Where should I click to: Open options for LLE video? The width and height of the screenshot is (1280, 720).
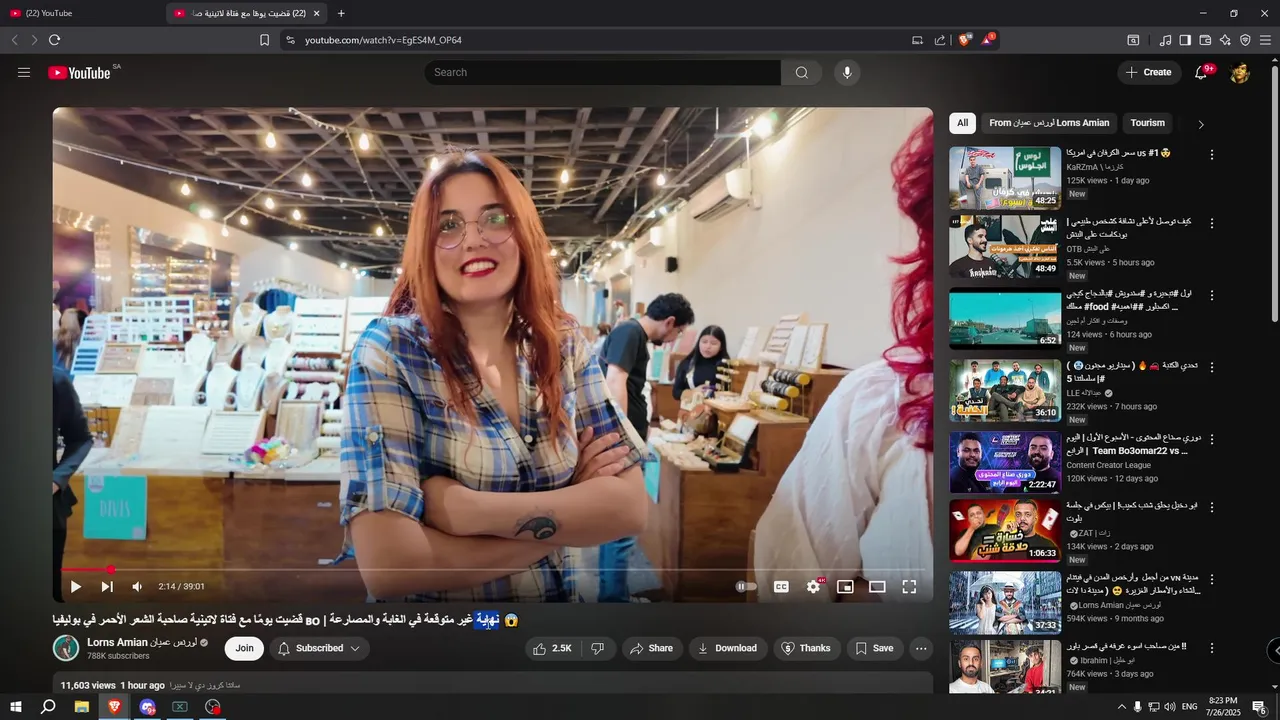click(1212, 367)
